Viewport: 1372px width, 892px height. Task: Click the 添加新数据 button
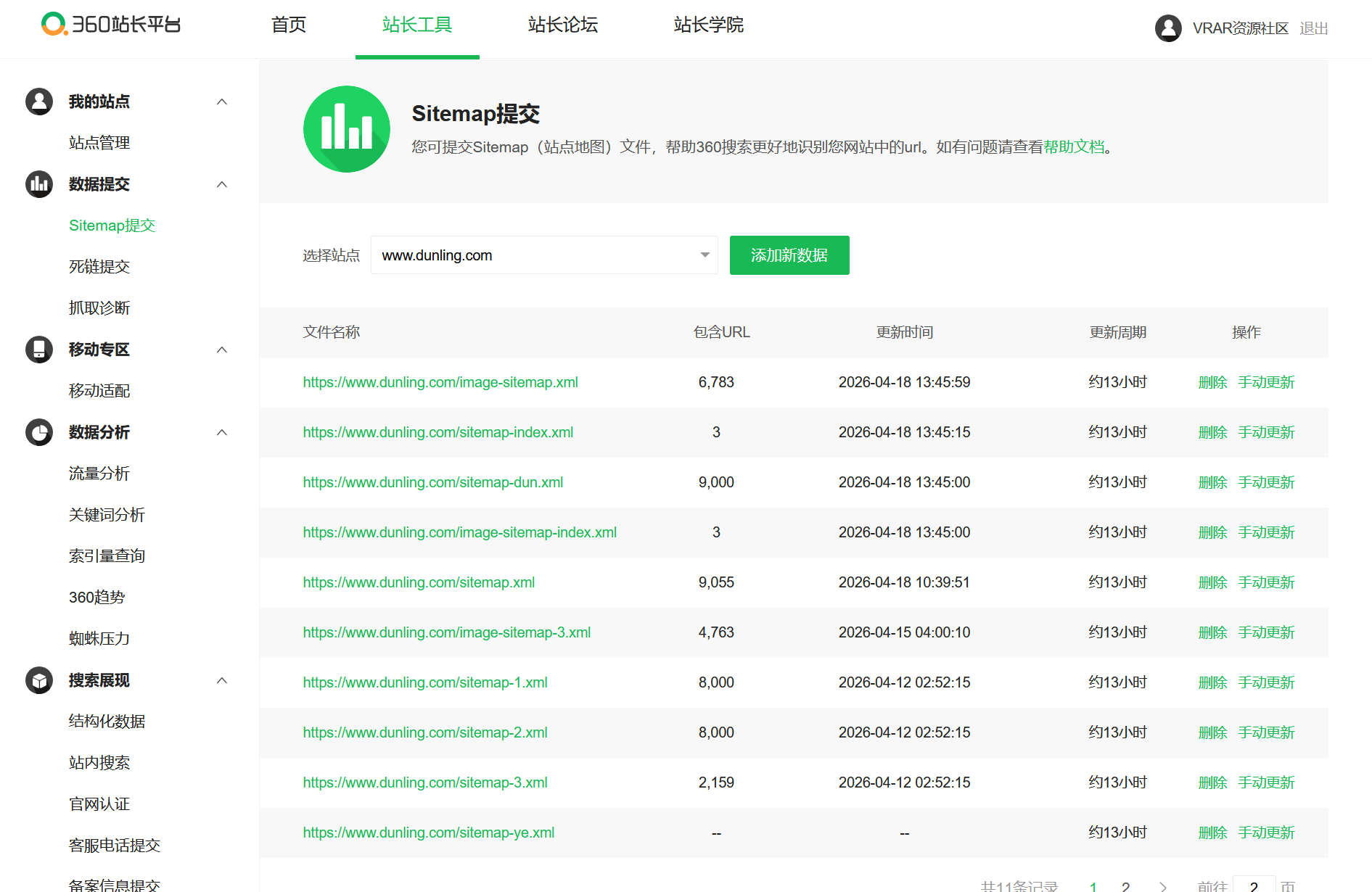(x=789, y=255)
